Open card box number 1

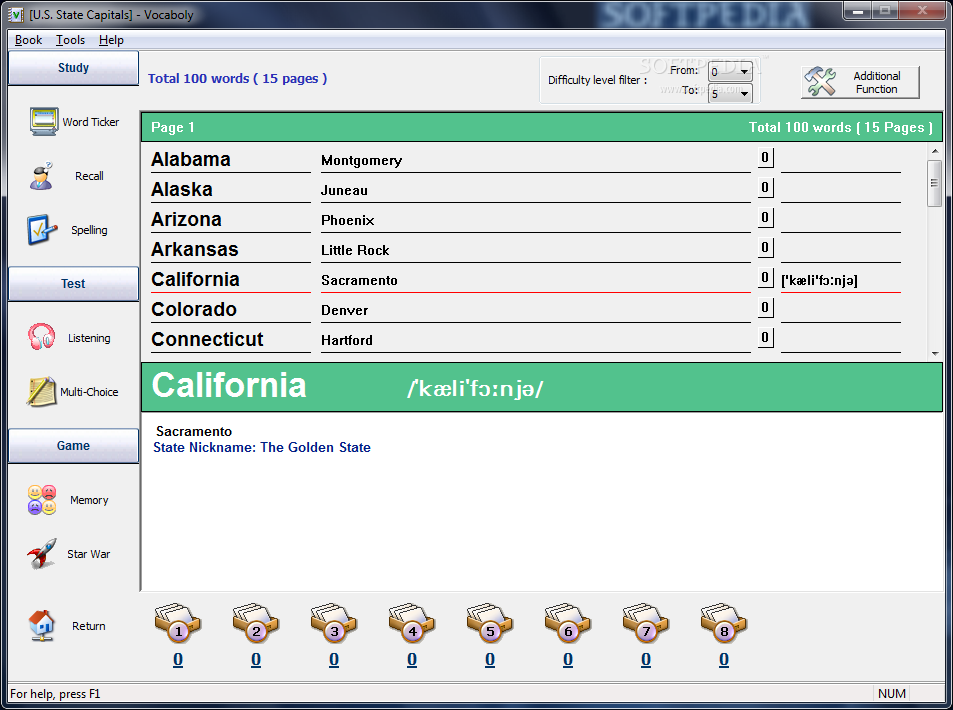[177, 623]
